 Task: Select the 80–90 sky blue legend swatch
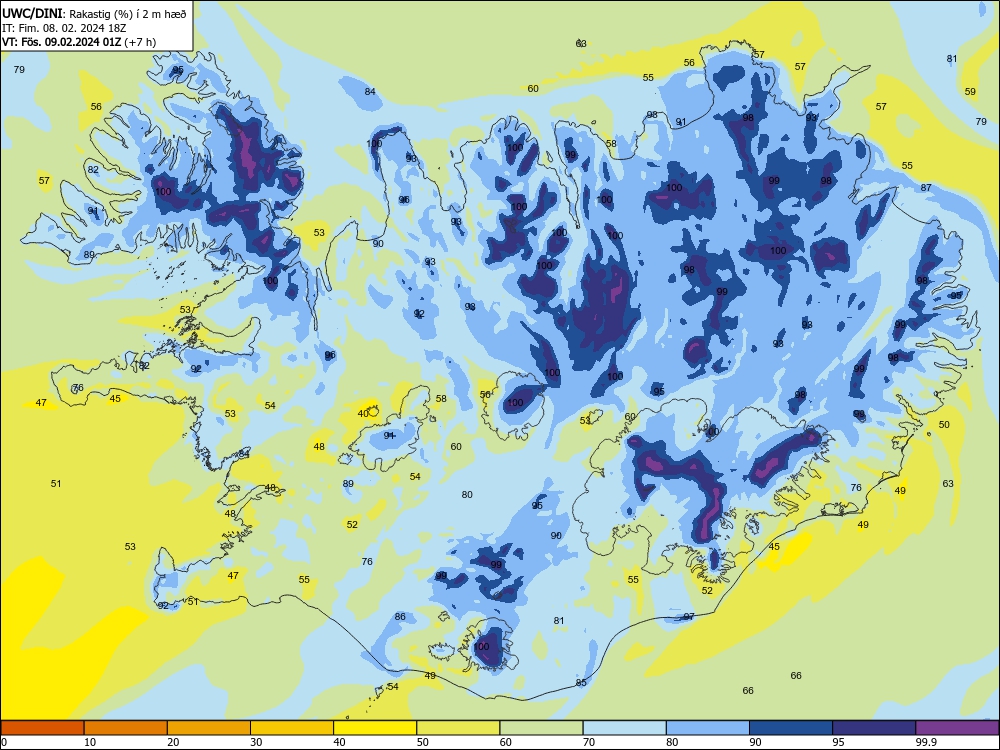point(708,728)
